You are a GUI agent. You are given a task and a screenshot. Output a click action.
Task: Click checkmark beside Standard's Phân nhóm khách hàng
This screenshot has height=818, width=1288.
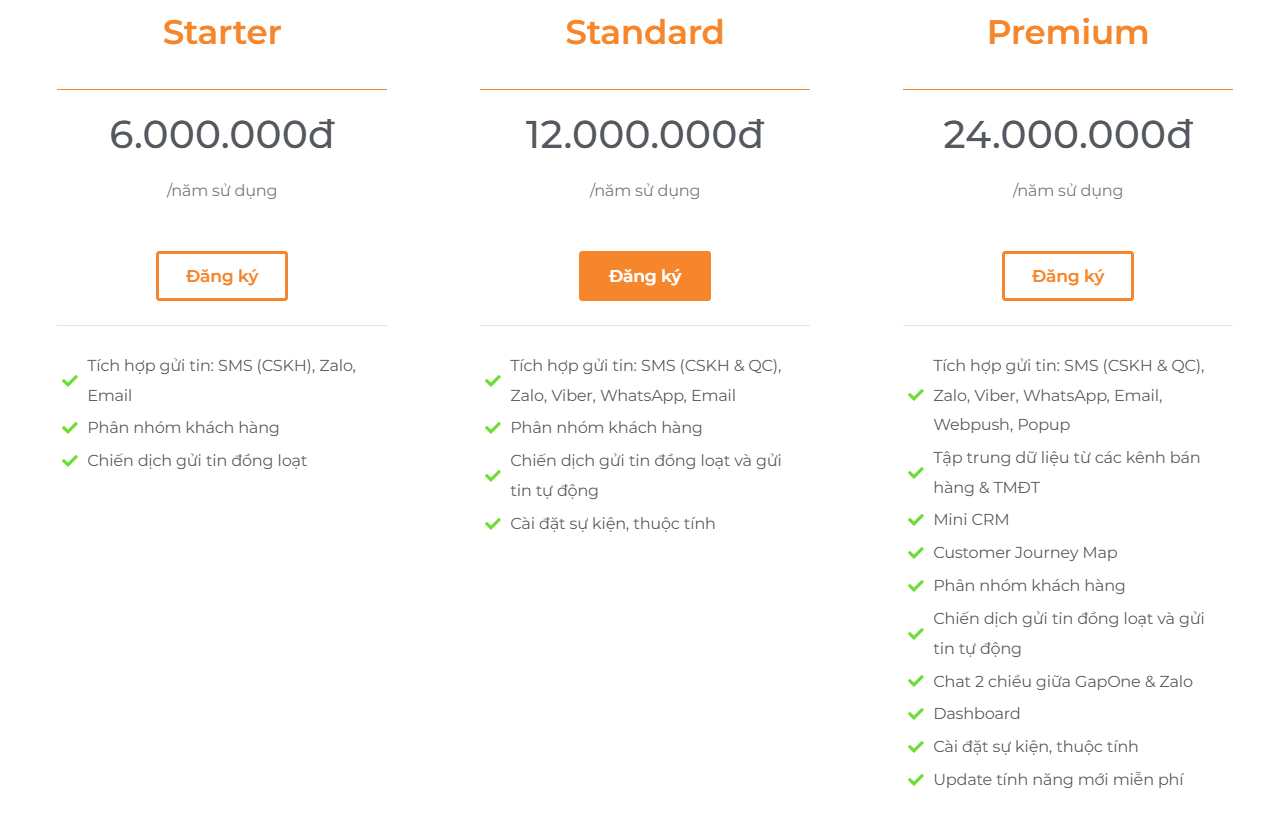[493, 428]
